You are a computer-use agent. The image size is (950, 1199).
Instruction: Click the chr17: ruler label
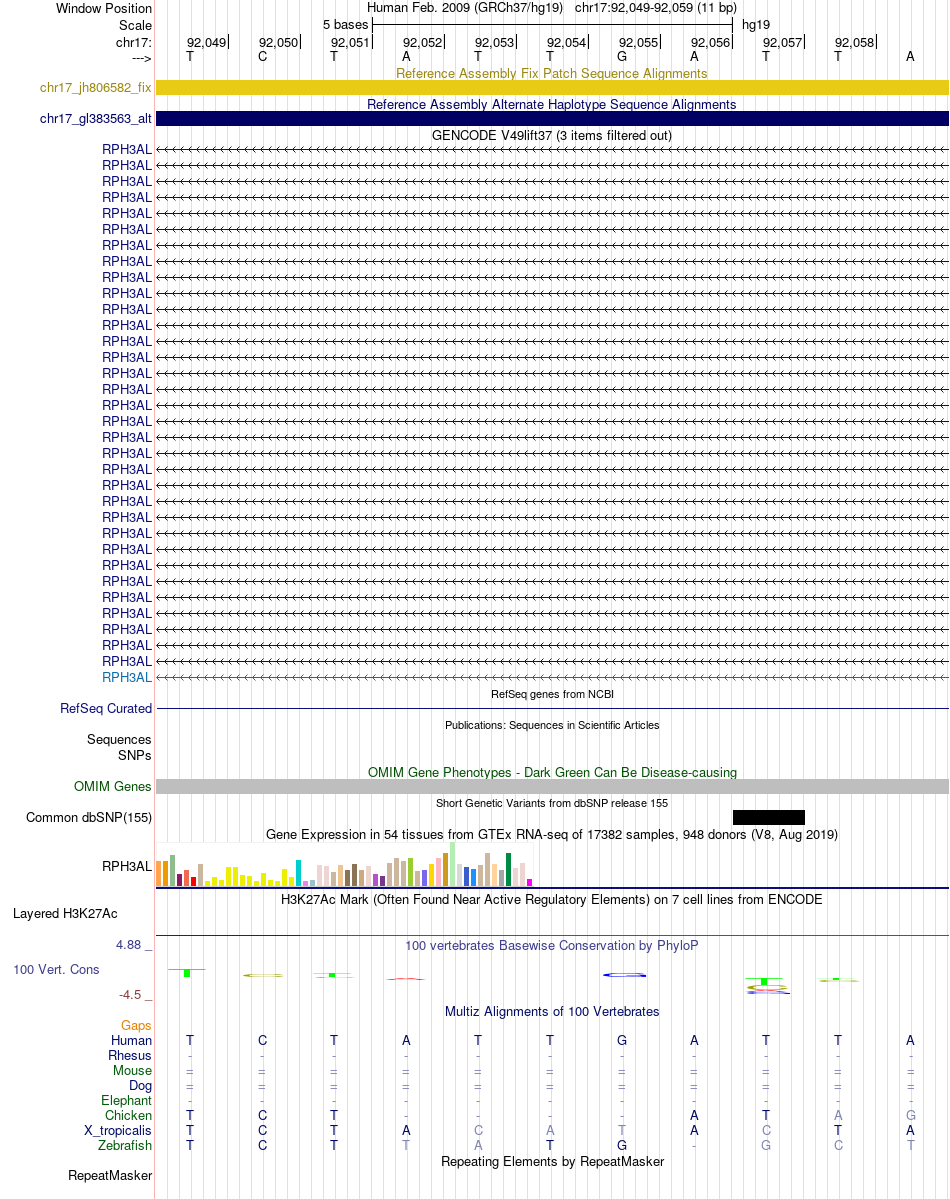(134, 42)
